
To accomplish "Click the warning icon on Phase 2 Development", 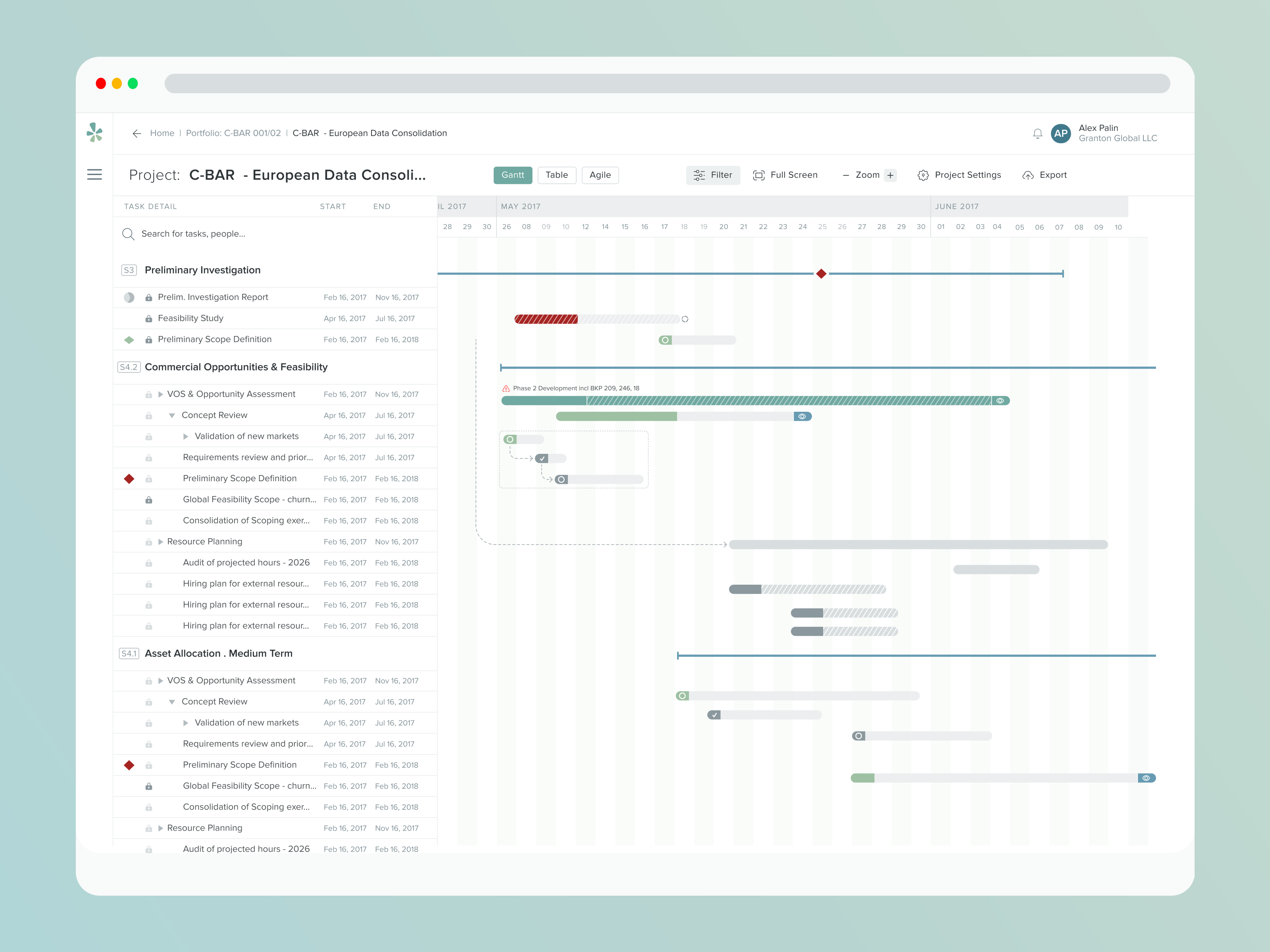I will 505,388.
